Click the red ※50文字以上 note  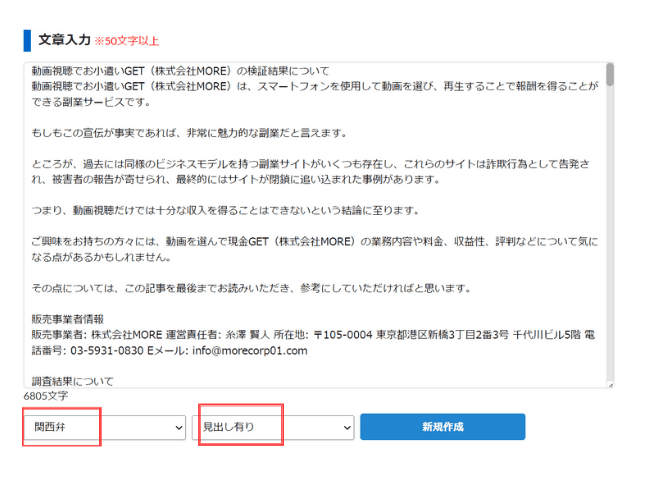point(126,41)
